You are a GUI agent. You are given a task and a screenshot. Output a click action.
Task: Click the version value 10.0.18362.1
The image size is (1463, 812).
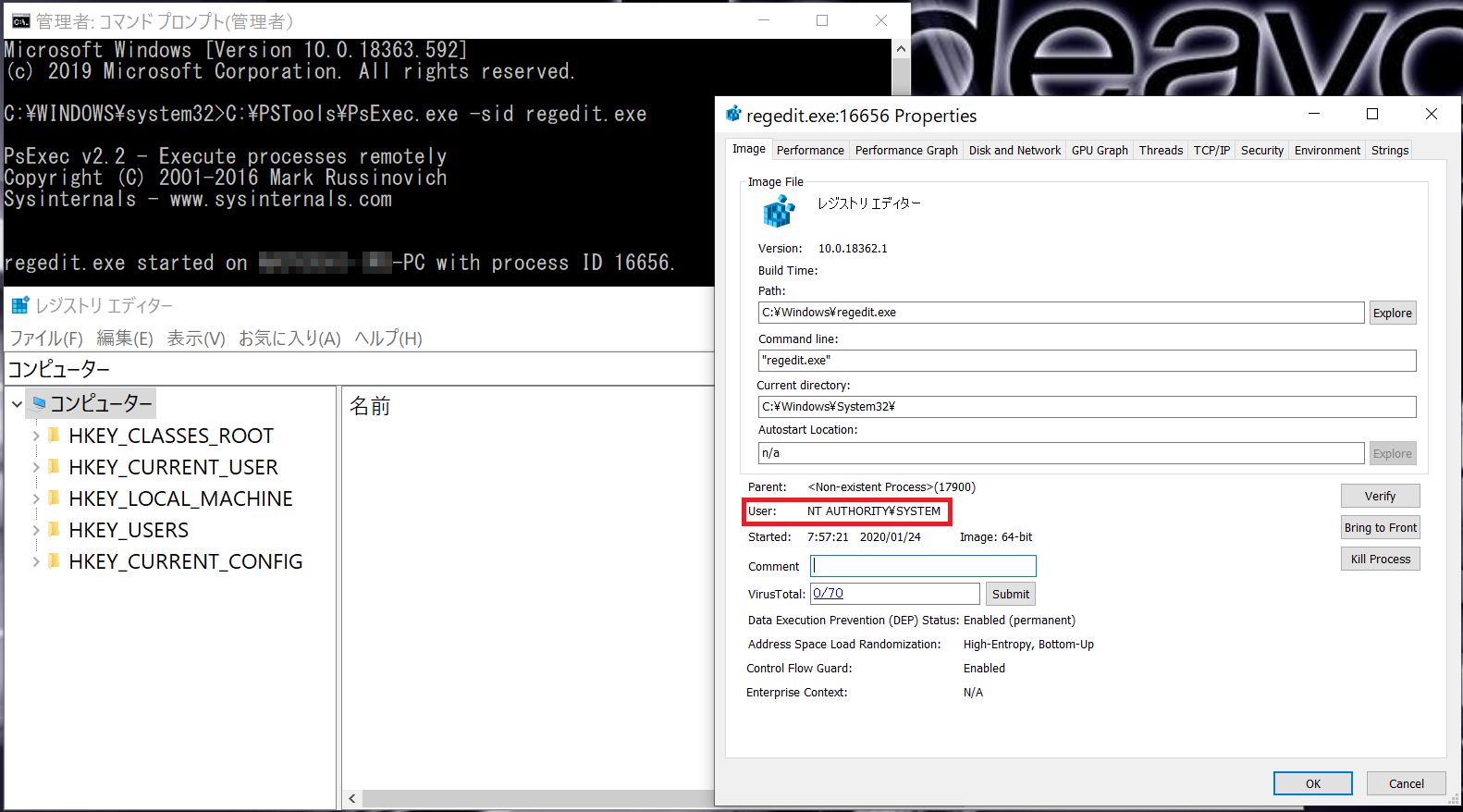pos(853,248)
